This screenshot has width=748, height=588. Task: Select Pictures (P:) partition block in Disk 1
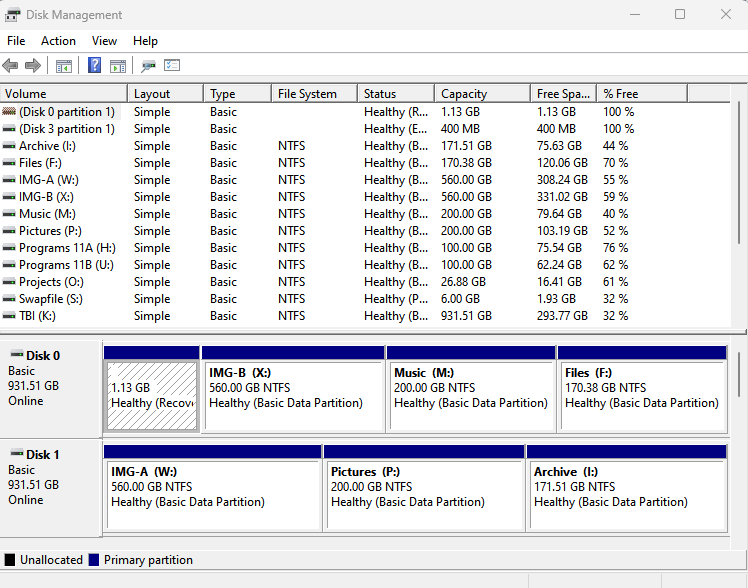coord(424,495)
